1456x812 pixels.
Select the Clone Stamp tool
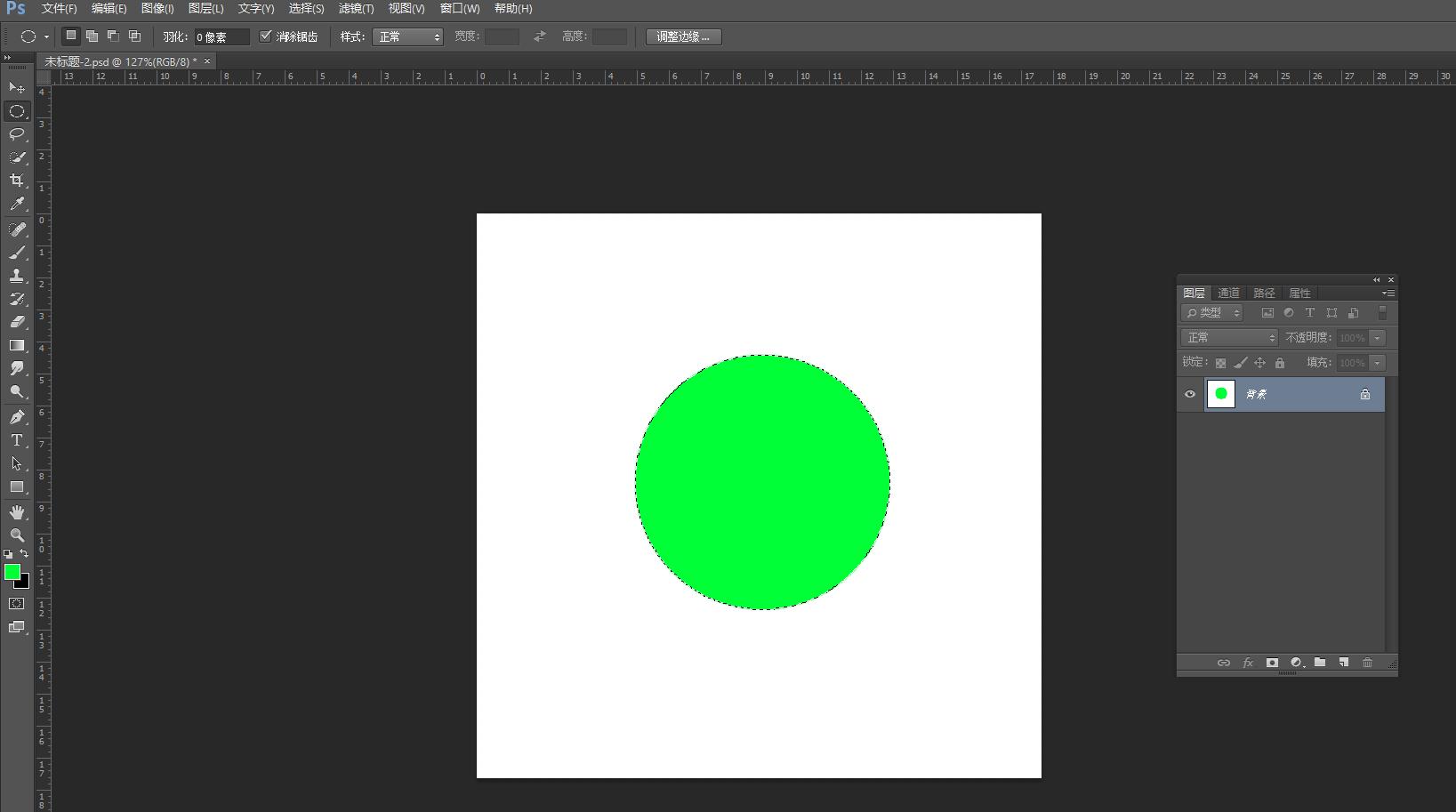(17, 276)
